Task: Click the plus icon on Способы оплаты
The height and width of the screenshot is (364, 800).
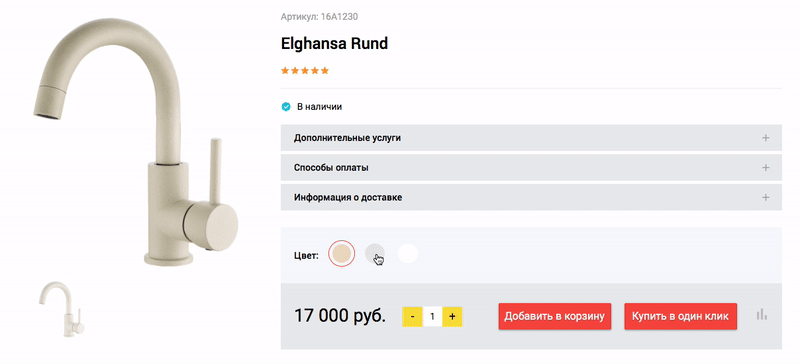Action: (765, 168)
